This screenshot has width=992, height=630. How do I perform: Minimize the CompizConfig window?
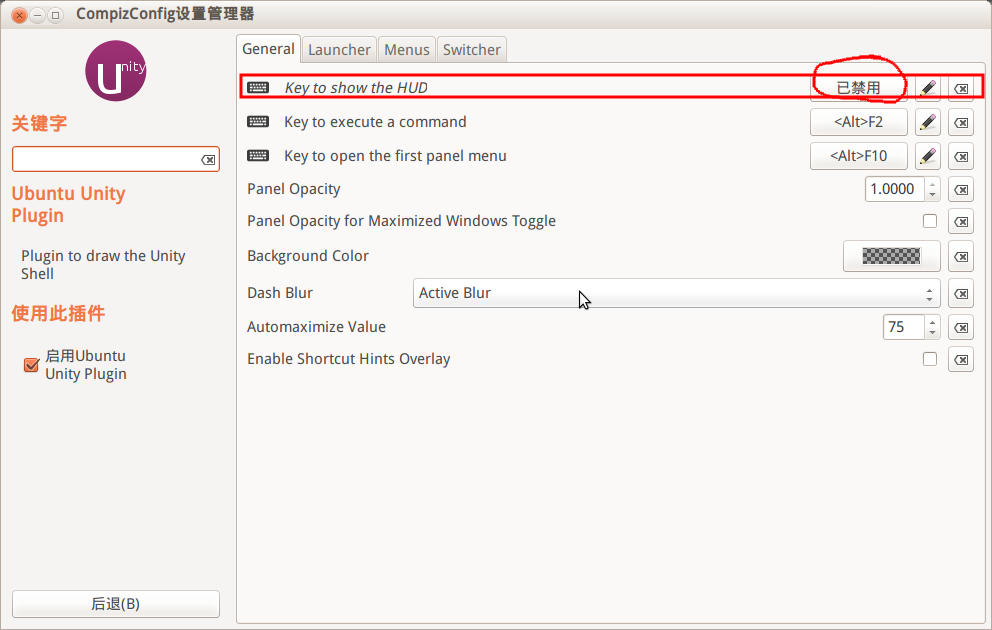(x=37, y=15)
